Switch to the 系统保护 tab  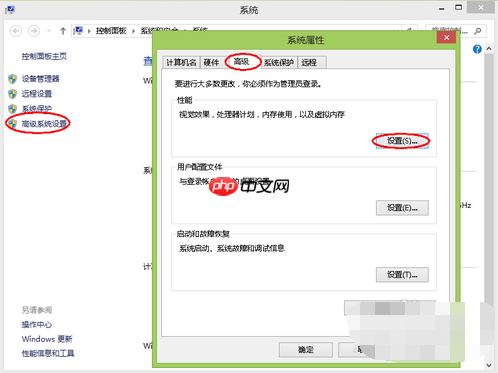click(x=279, y=62)
